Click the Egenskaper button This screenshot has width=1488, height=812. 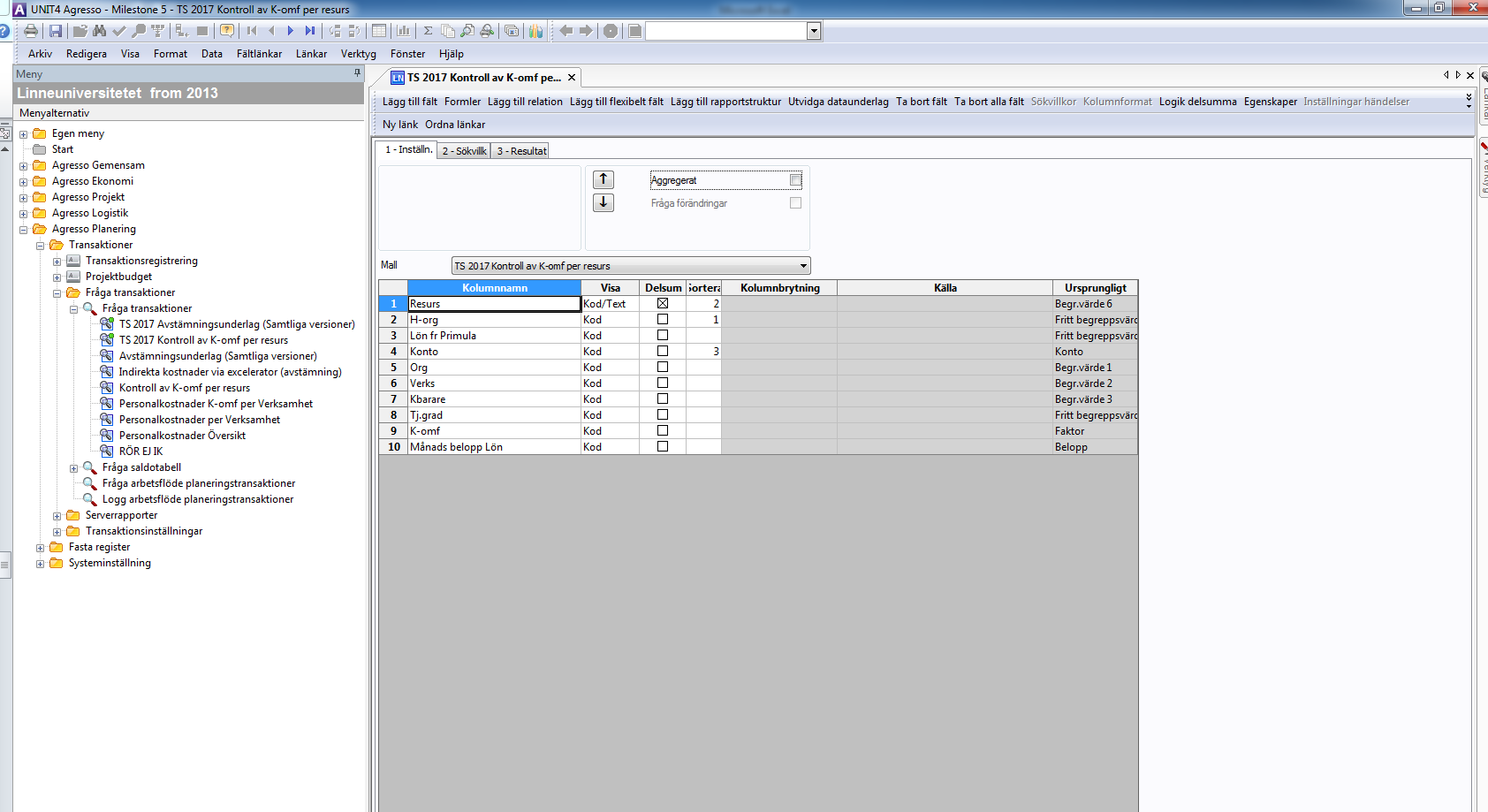point(1270,102)
